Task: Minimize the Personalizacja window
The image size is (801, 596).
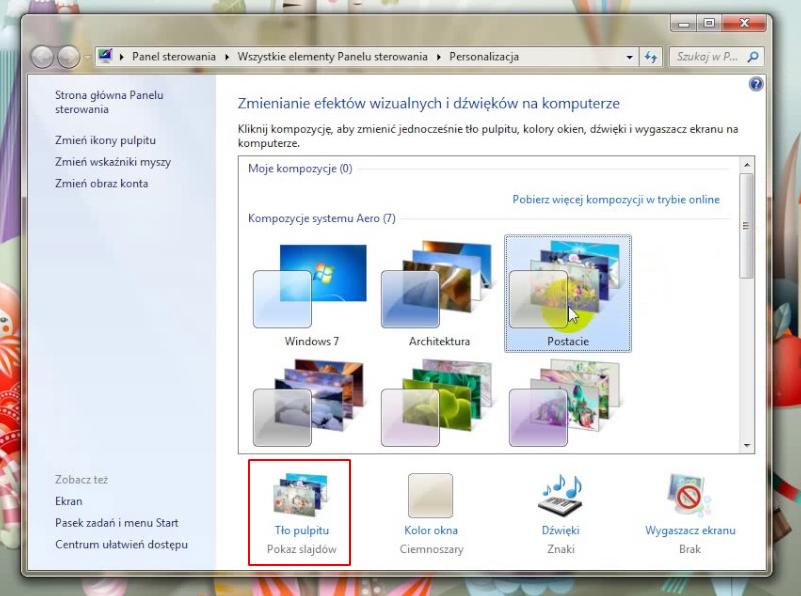Action: tap(684, 23)
